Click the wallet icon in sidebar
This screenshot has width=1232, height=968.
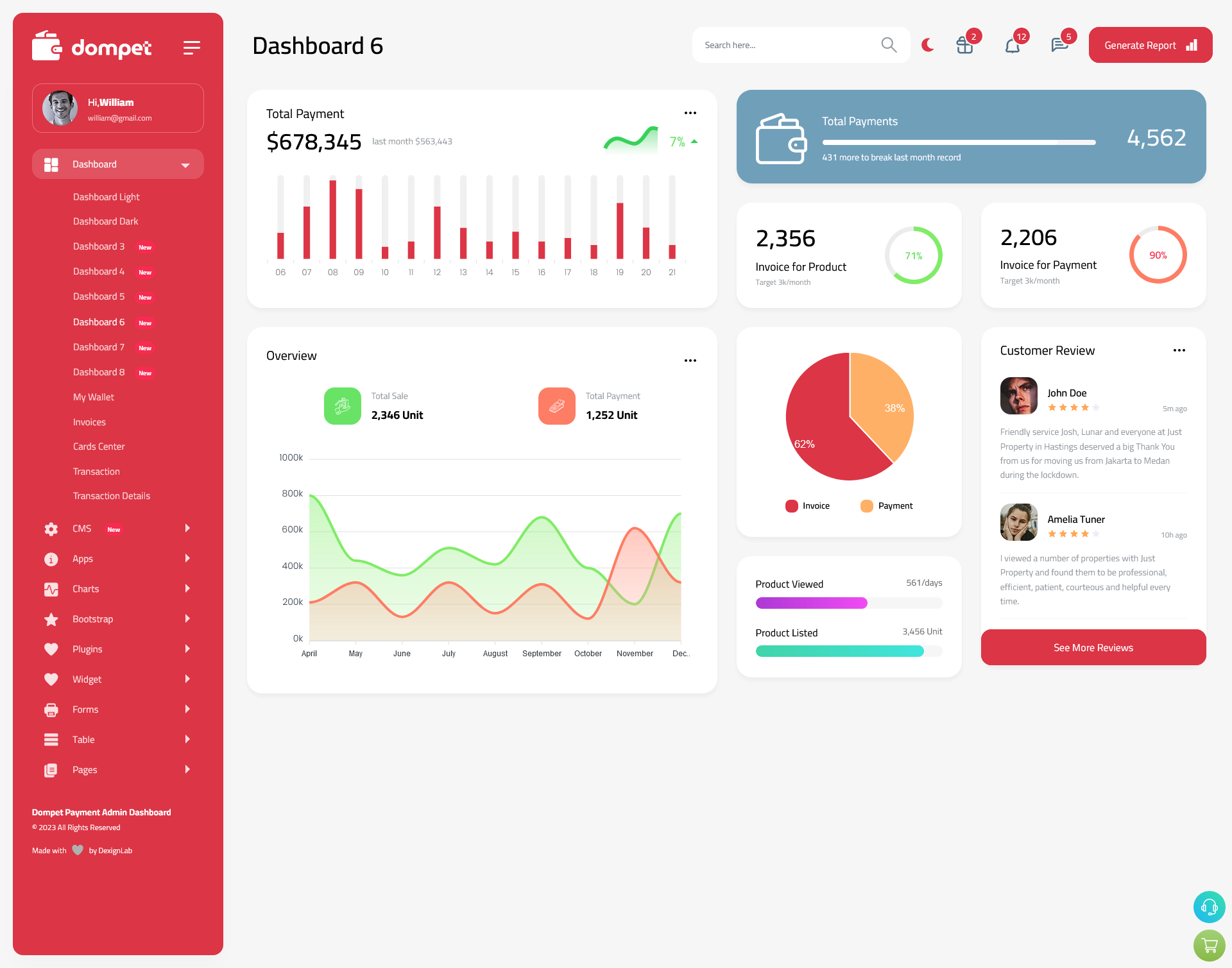pos(47,47)
